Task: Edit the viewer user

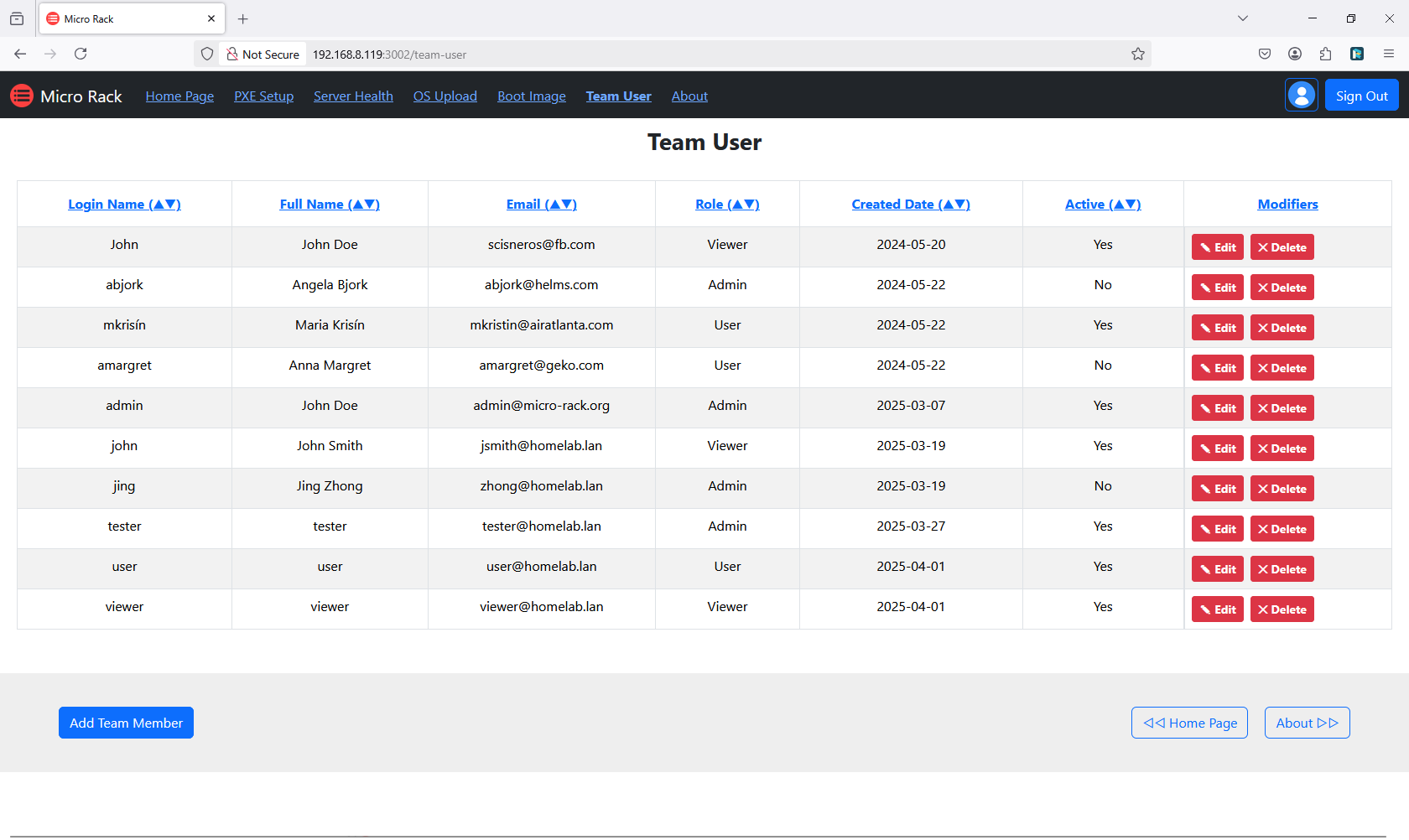Action: pyautogui.click(x=1218, y=609)
